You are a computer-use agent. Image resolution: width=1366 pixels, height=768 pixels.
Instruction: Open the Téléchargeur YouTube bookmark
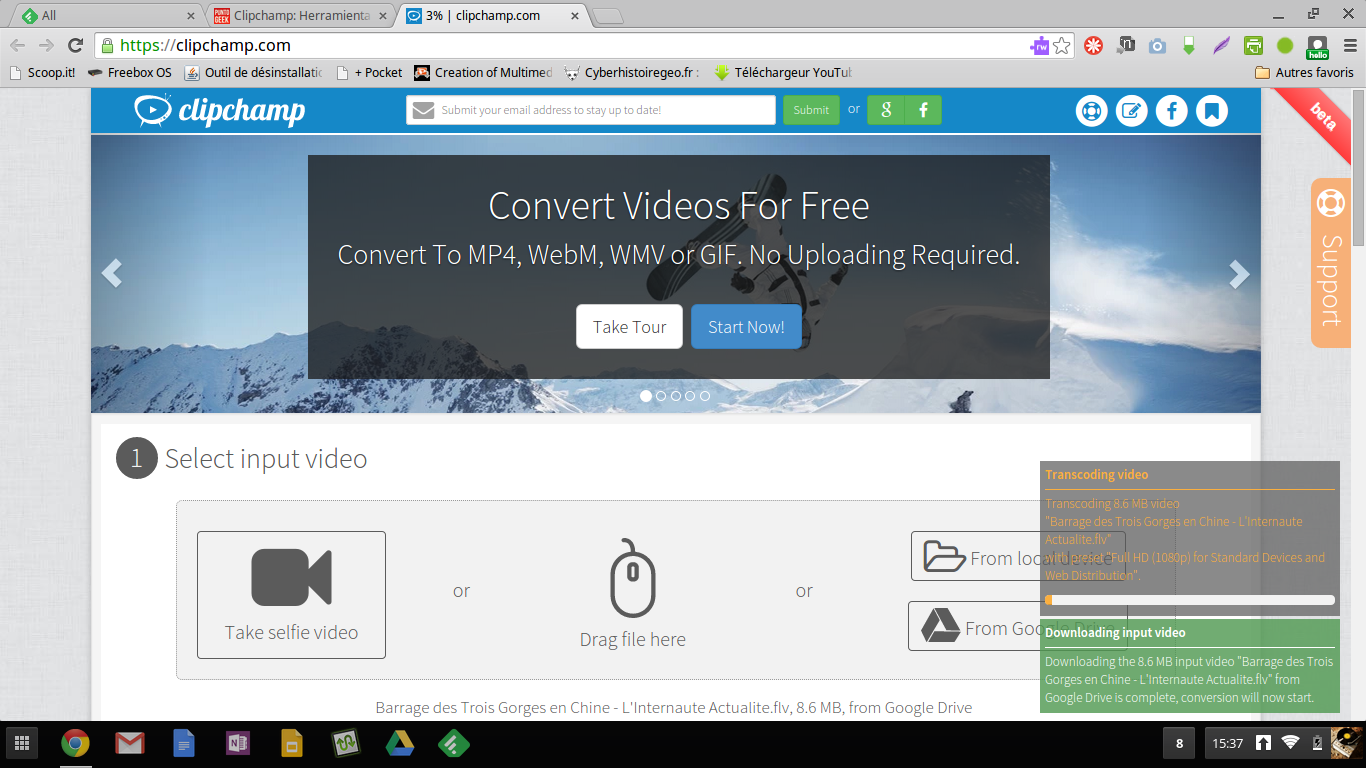(x=782, y=72)
